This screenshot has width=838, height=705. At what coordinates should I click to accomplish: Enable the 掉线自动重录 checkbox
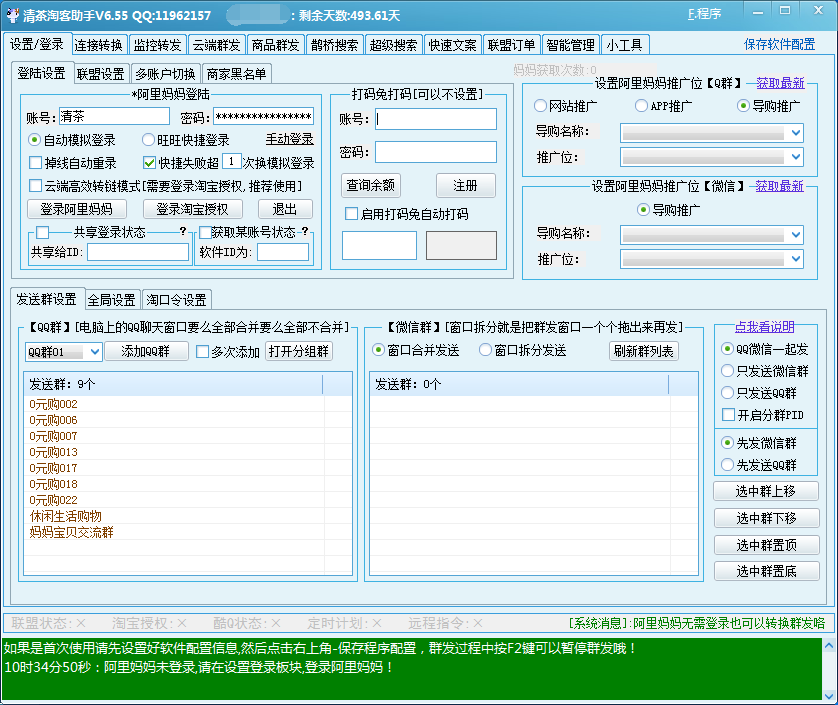click(35, 162)
